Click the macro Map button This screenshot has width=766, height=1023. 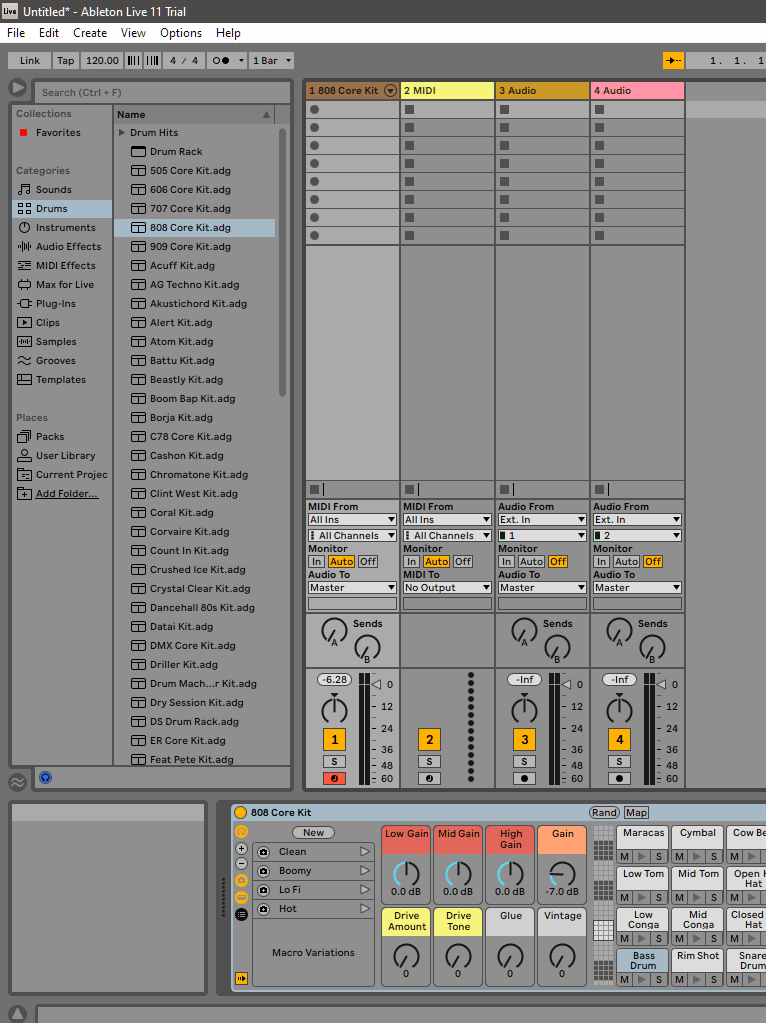[x=636, y=812]
